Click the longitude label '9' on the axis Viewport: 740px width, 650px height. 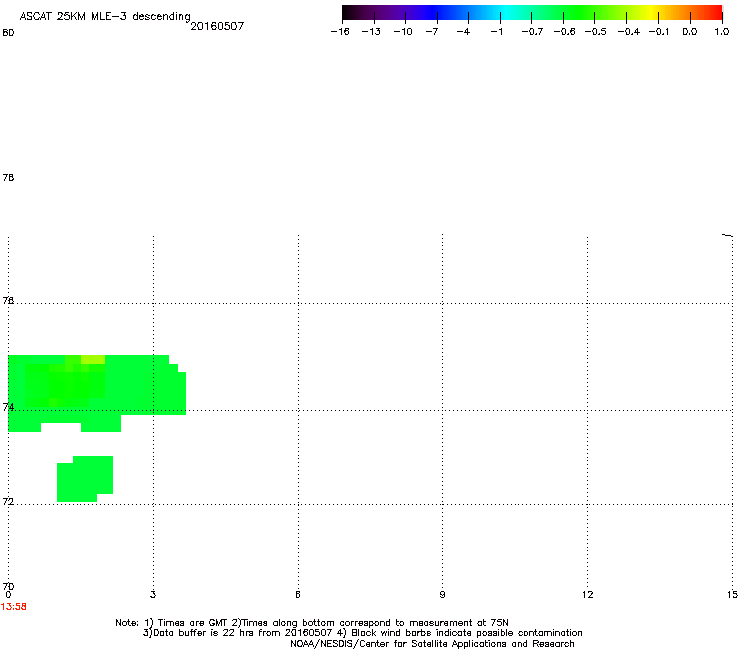click(x=442, y=595)
